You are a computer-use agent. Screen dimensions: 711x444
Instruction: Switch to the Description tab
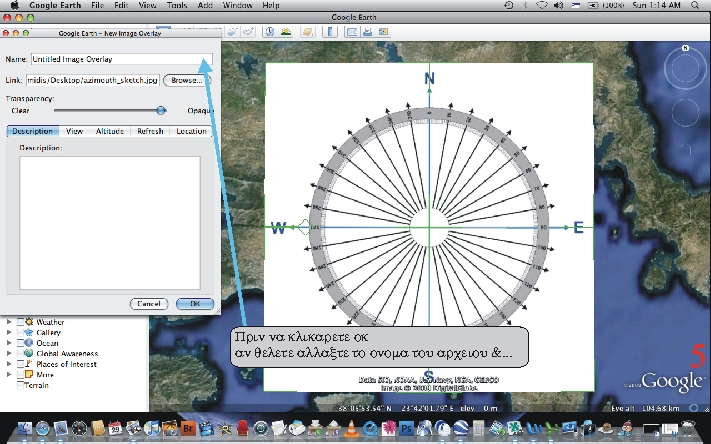pos(33,131)
